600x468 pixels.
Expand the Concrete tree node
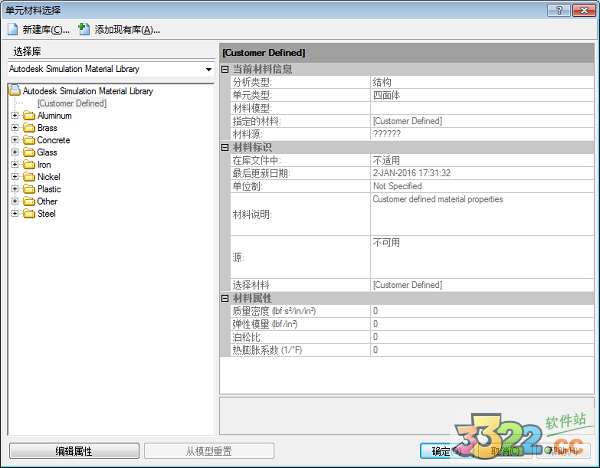coord(15,140)
